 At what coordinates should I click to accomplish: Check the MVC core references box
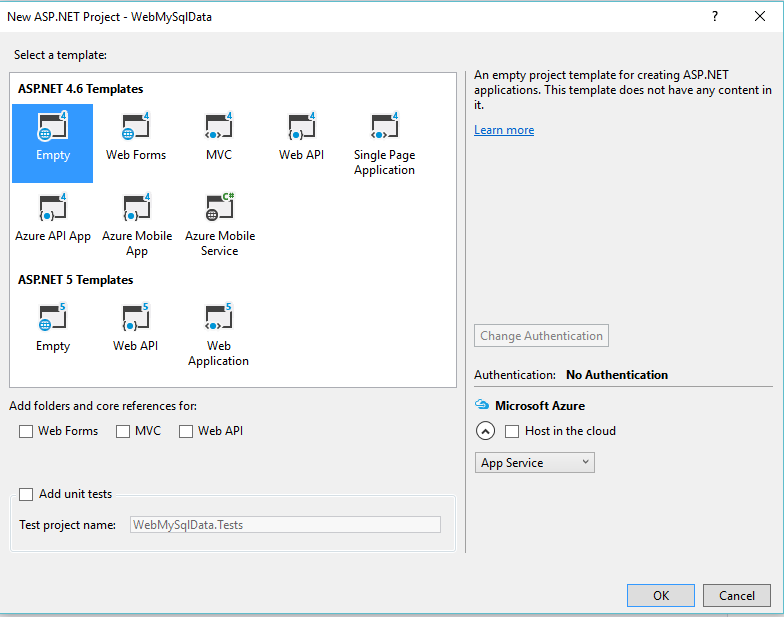(123, 431)
